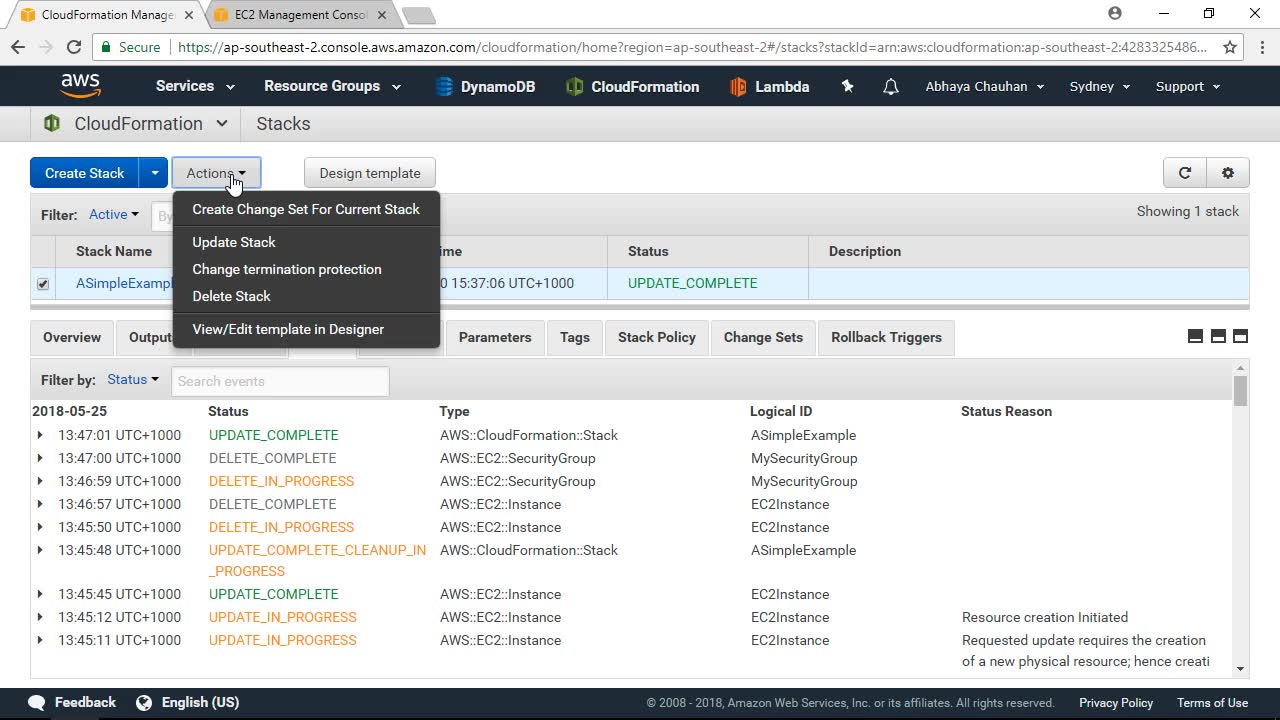The width and height of the screenshot is (1280, 720).
Task: Collapse the Actions dropdown button
Action: tap(216, 173)
